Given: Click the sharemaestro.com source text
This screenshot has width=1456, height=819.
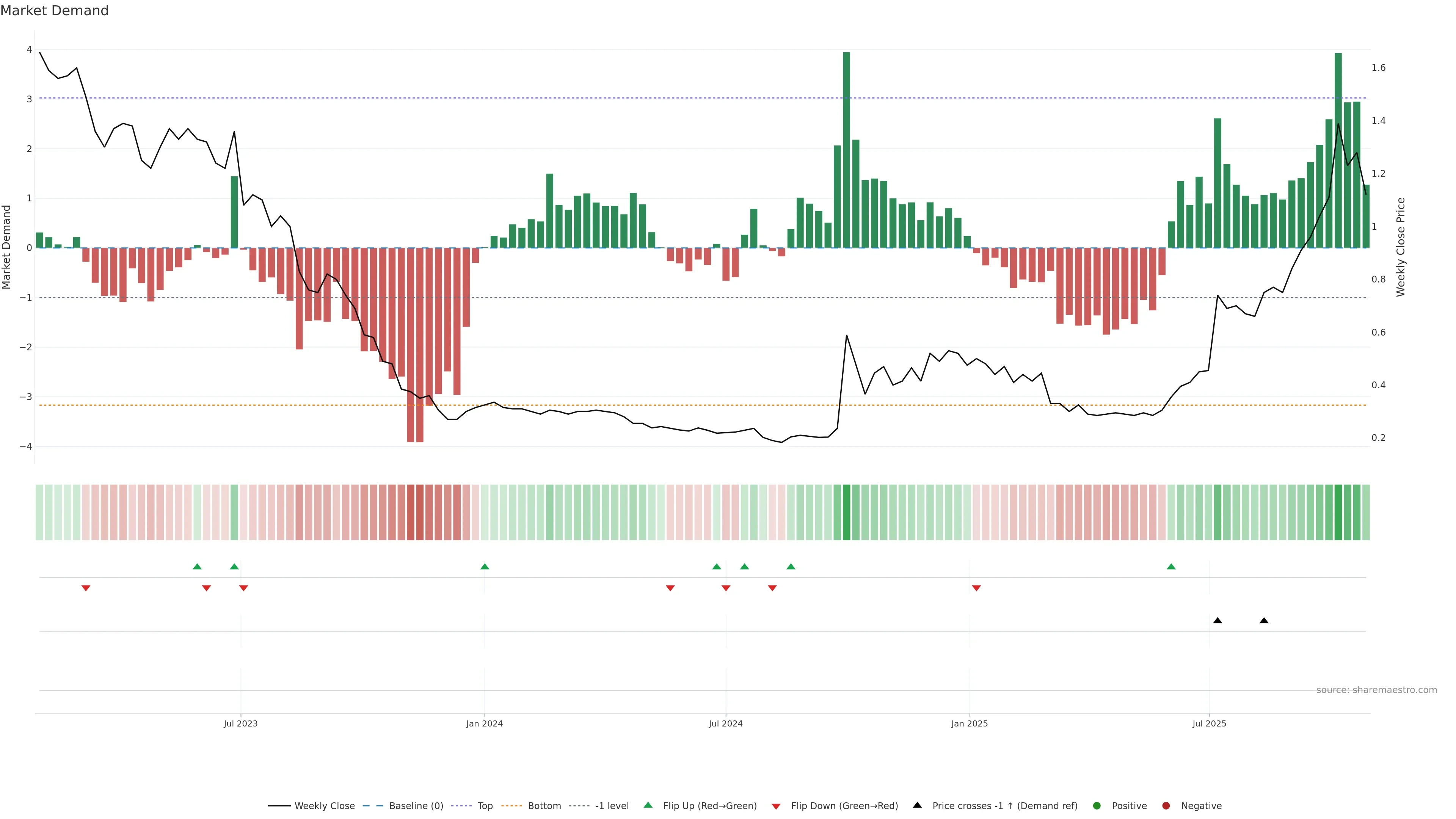Looking at the screenshot, I should coord(1376,690).
